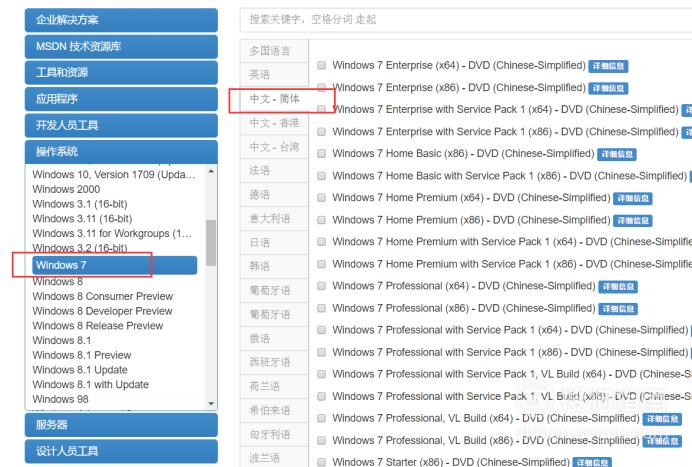Select the 英语 language tab
The width and height of the screenshot is (692, 467).
[x=274, y=75]
